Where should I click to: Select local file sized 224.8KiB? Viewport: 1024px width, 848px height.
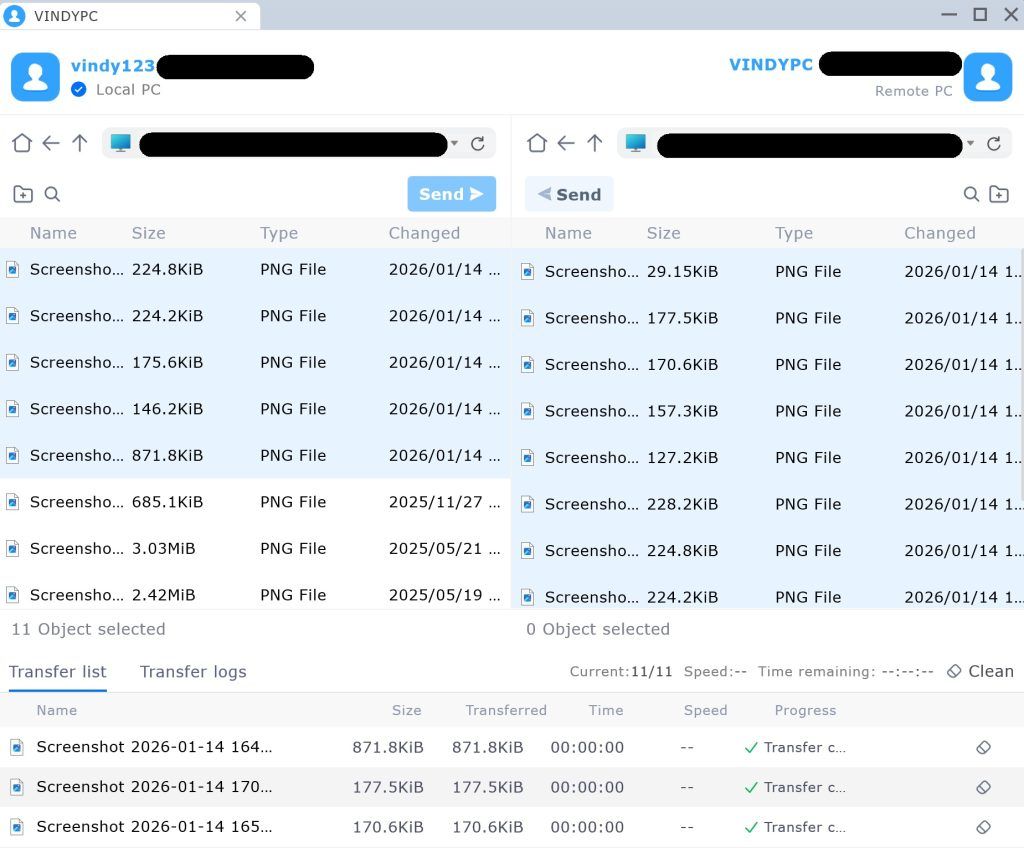[x=255, y=269]
